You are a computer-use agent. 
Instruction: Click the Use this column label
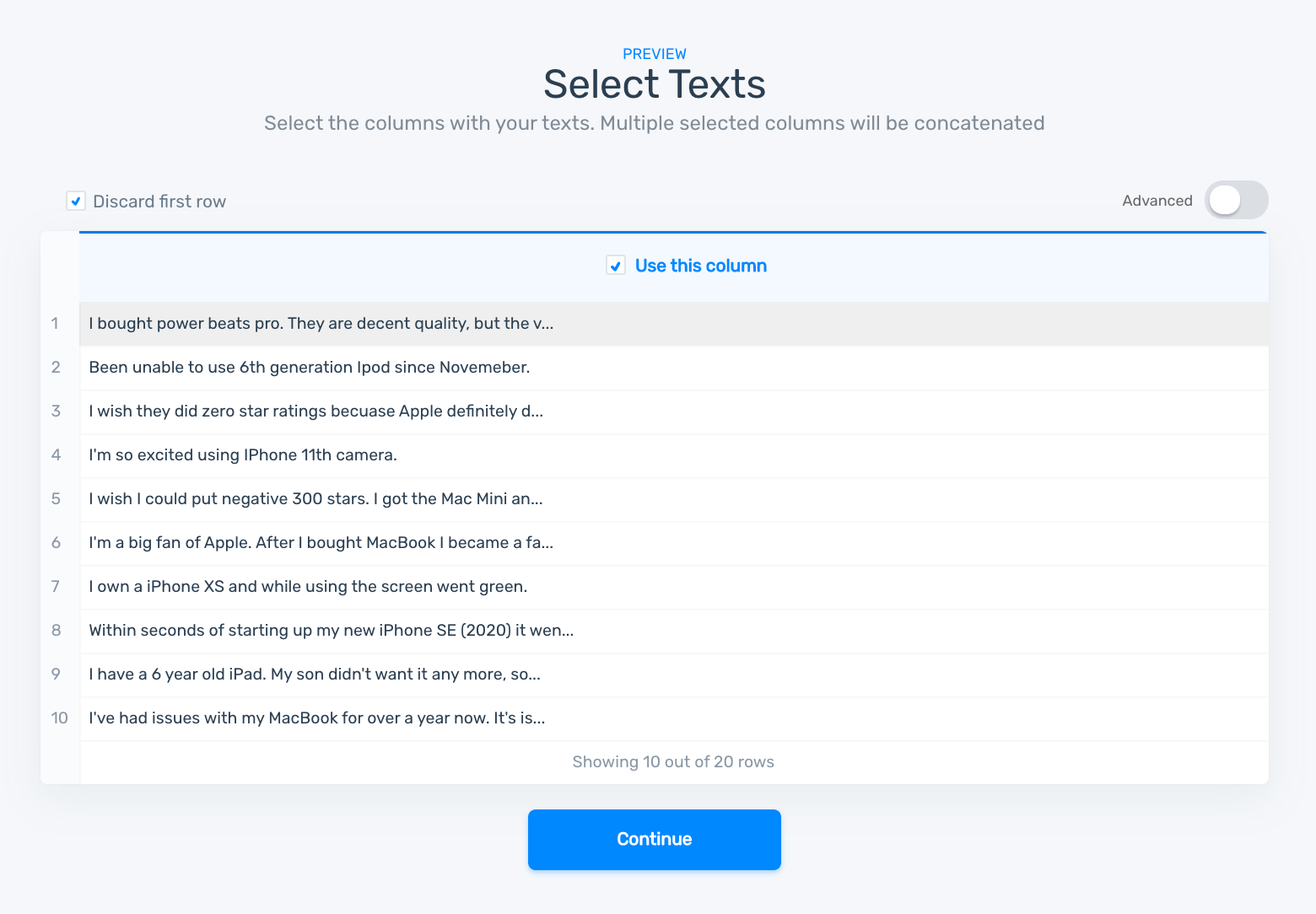(x=700, y=266)
